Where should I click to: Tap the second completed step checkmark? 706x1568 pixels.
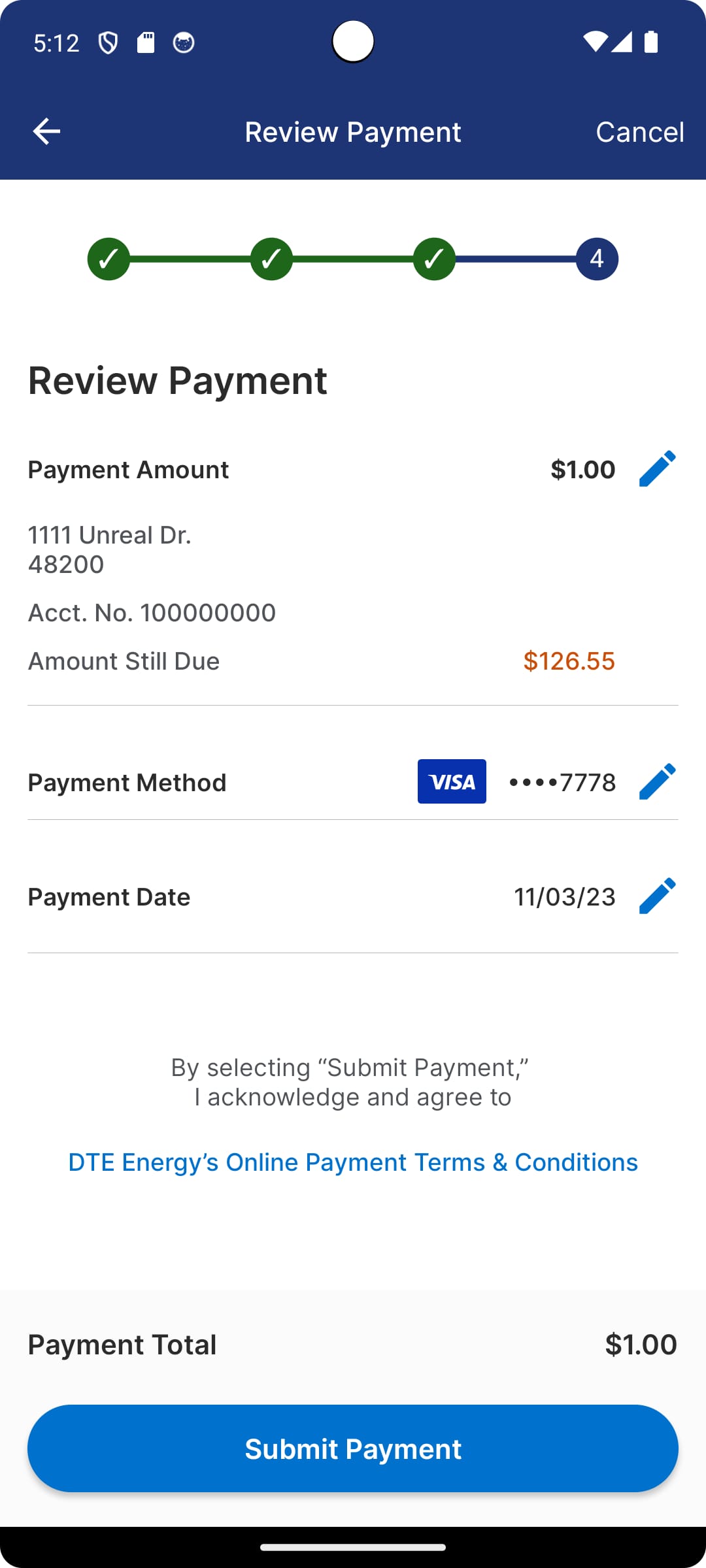(x=271, y=259)
